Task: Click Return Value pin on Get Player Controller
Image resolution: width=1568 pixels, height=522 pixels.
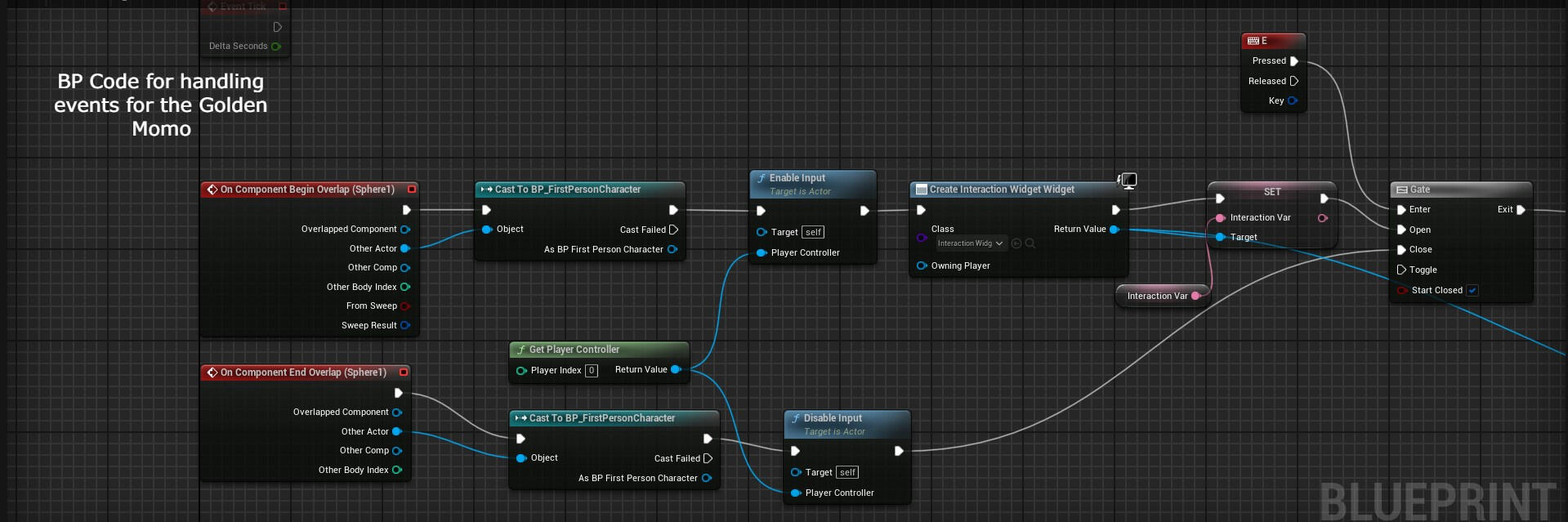Action: point(676,369)
